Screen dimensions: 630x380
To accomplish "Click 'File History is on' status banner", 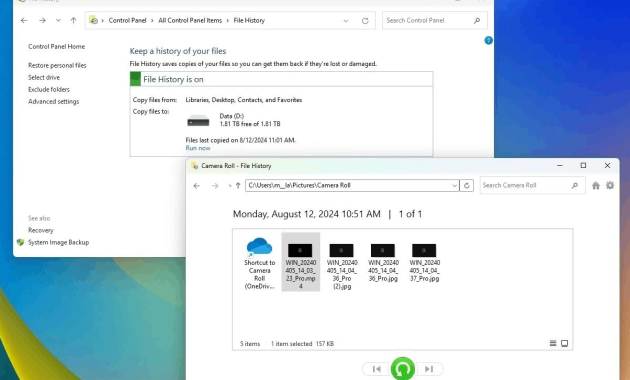I will (281, 79).
